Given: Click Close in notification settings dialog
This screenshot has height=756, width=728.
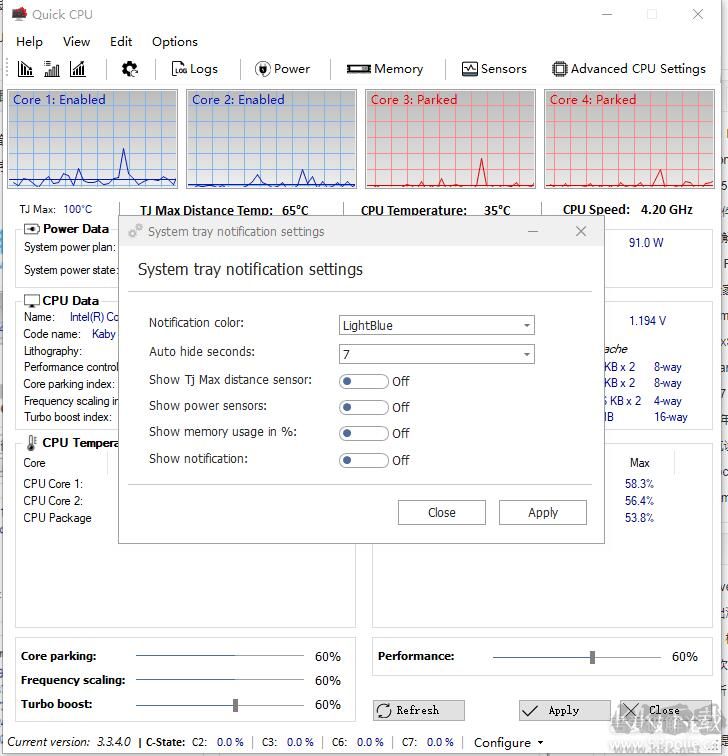Looking at the screenshot, I should (442, 513).
